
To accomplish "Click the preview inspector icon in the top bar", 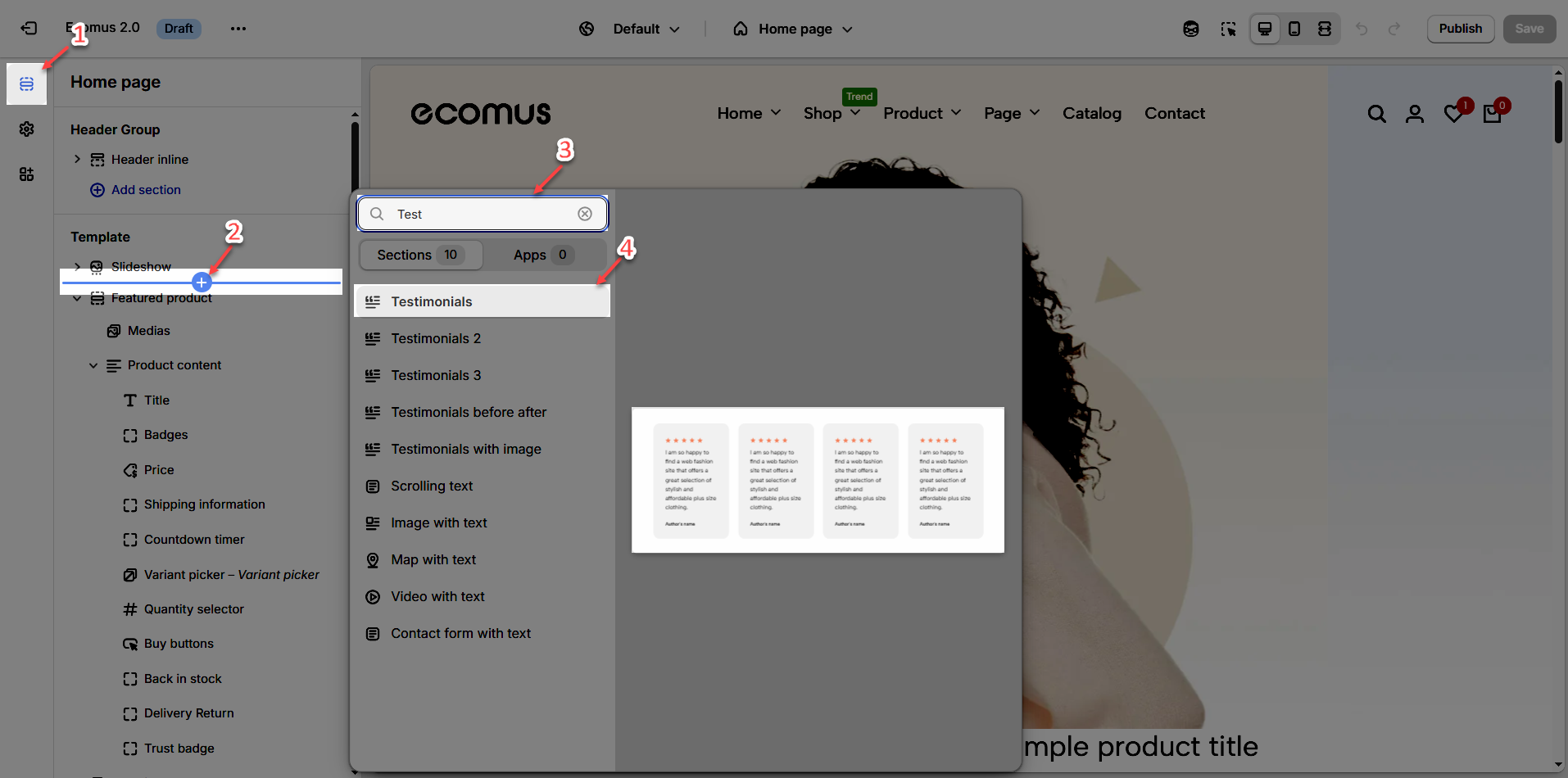I will click(1191, 29).
